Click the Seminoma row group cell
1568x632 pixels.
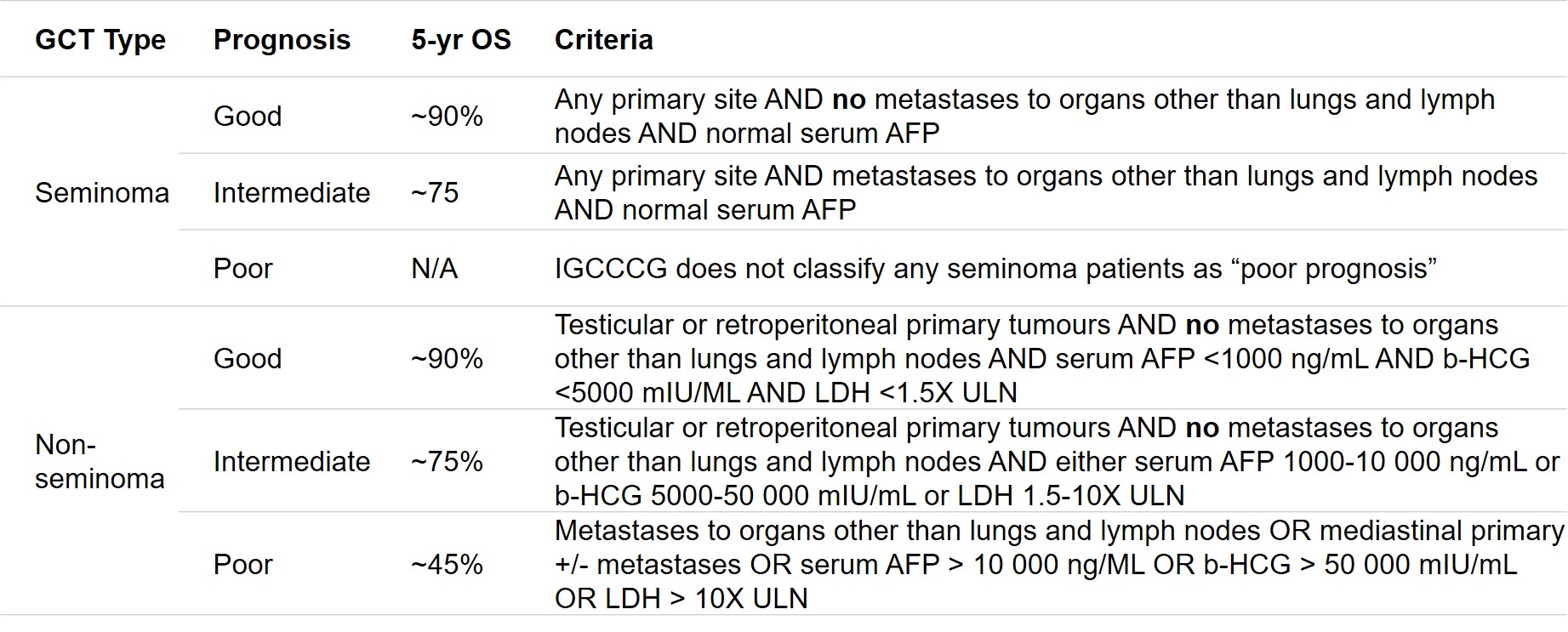tap(102, 193)
